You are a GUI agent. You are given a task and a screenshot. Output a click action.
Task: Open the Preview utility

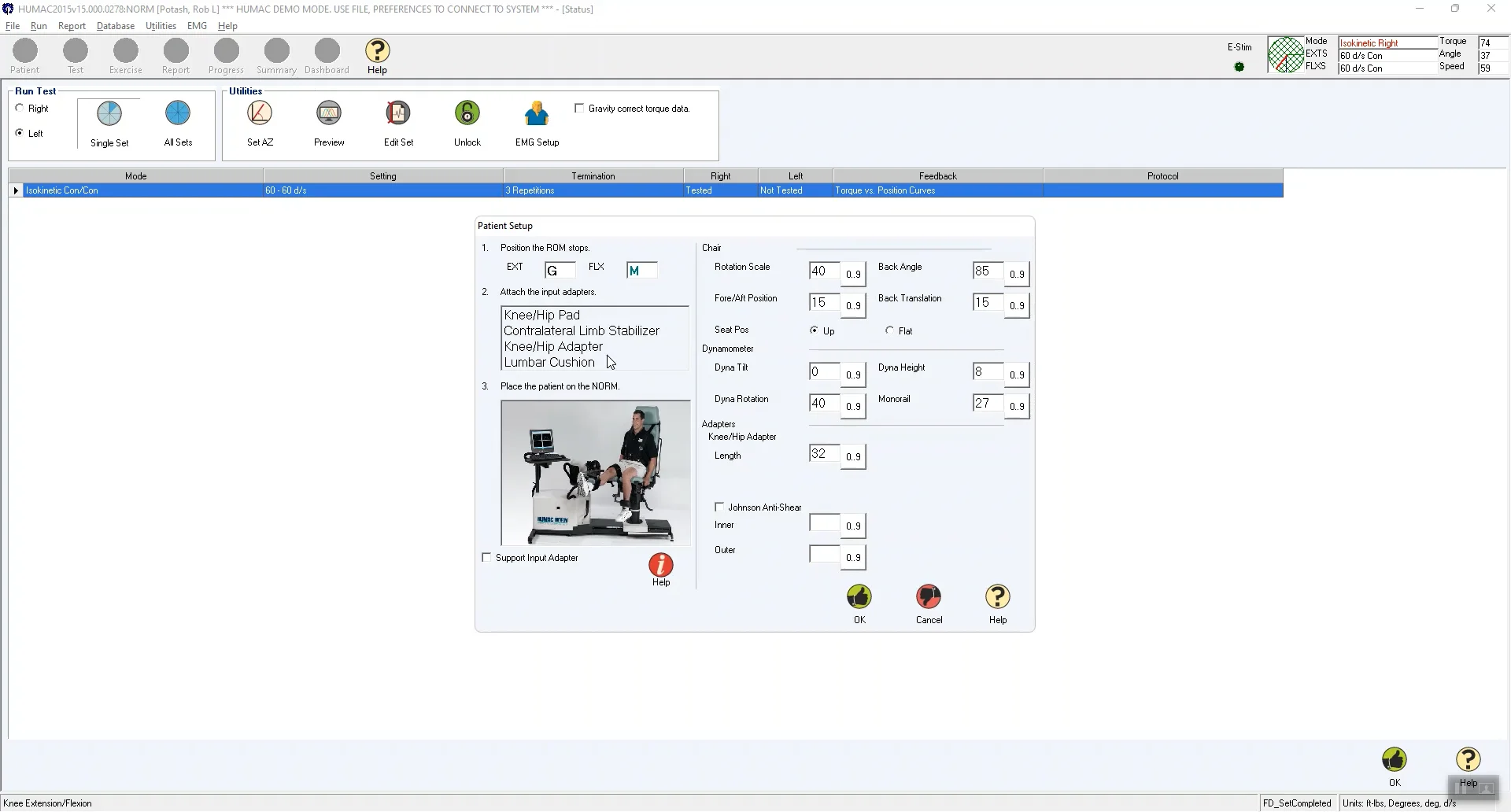(329, 114)
